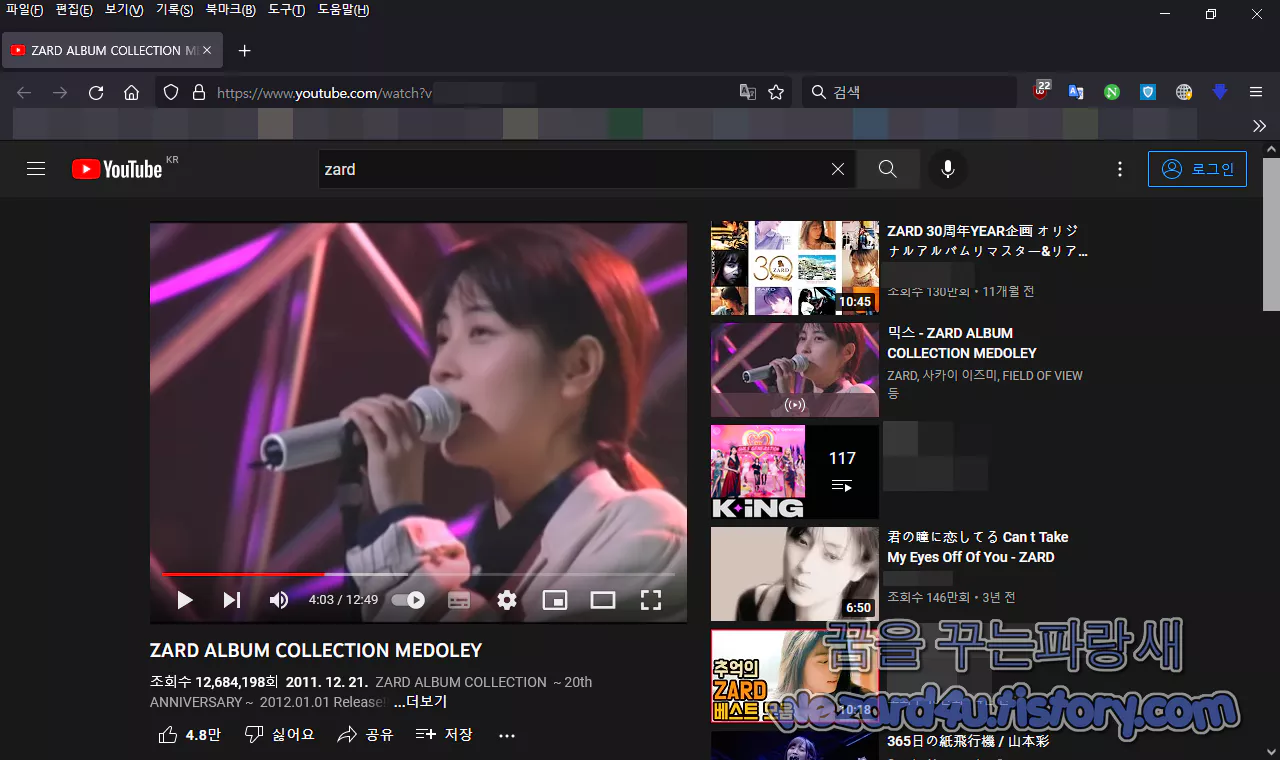This screenshot has height=760, width=1280.
Task: Enter fullscreen mode in player
Action: click(651, 600)
